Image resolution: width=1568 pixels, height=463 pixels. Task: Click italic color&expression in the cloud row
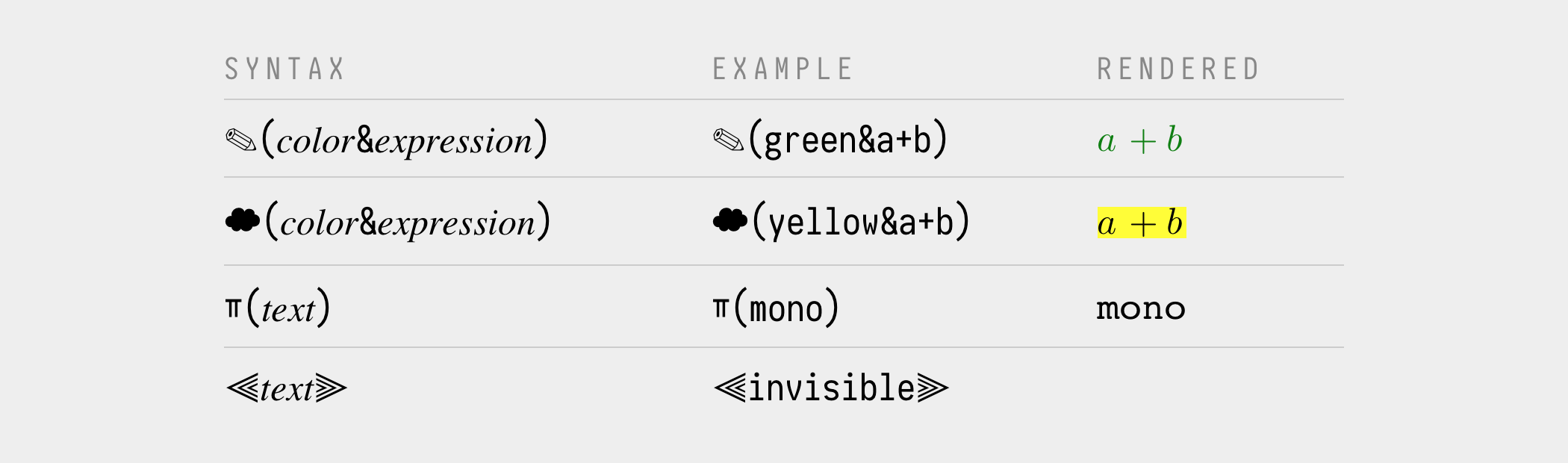pyautogui.click(x=408, y=223)
